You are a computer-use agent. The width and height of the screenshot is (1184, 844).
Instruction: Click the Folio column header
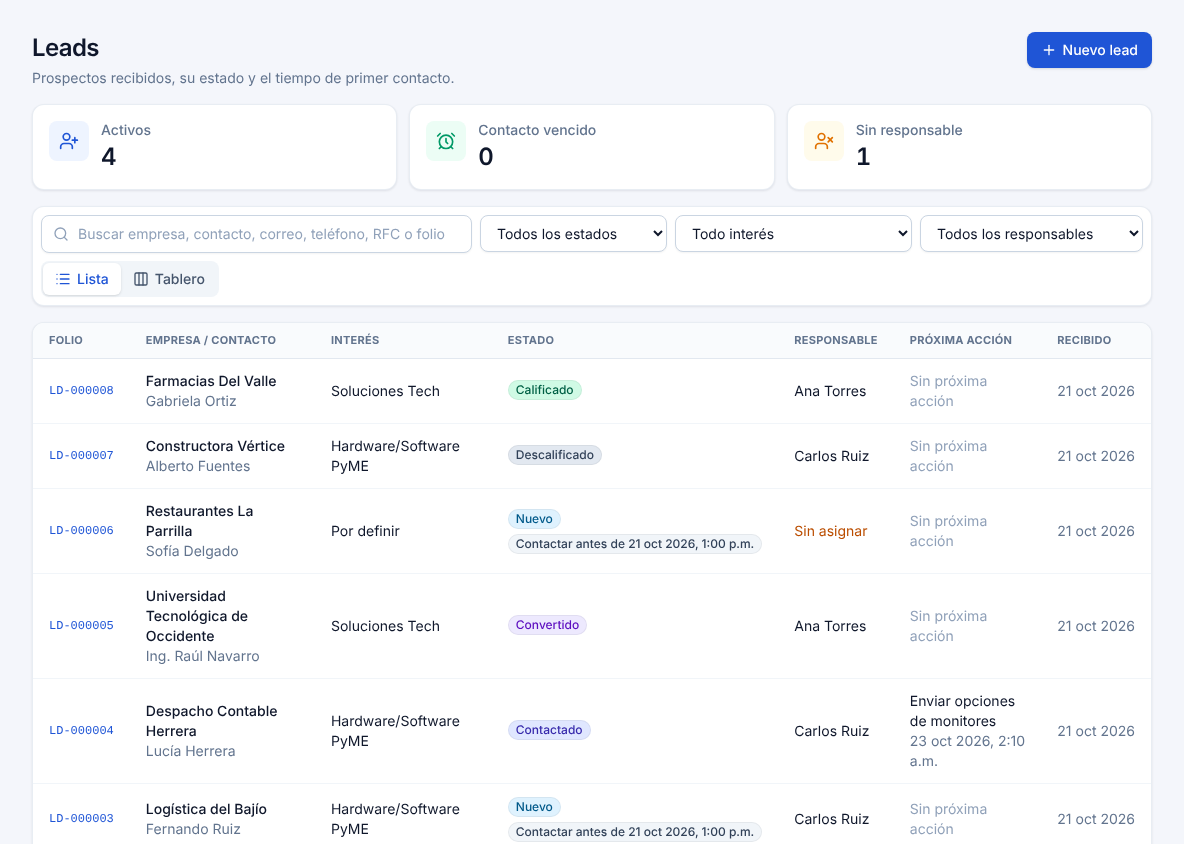66,340
